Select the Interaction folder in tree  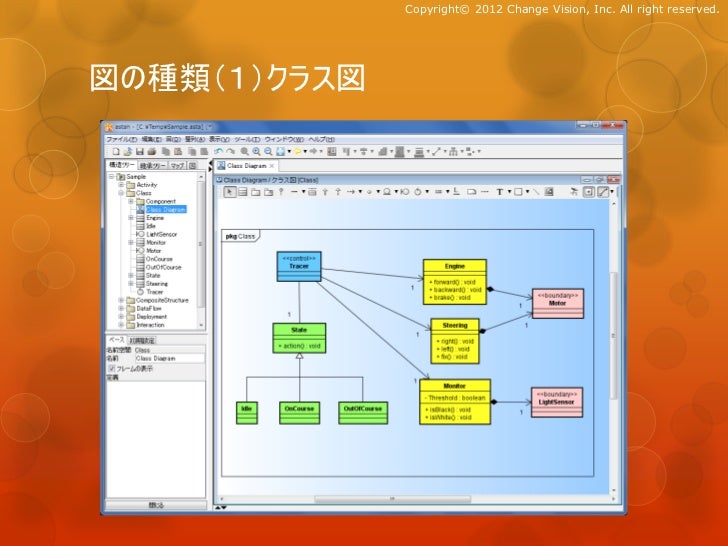tap(150, 325)
